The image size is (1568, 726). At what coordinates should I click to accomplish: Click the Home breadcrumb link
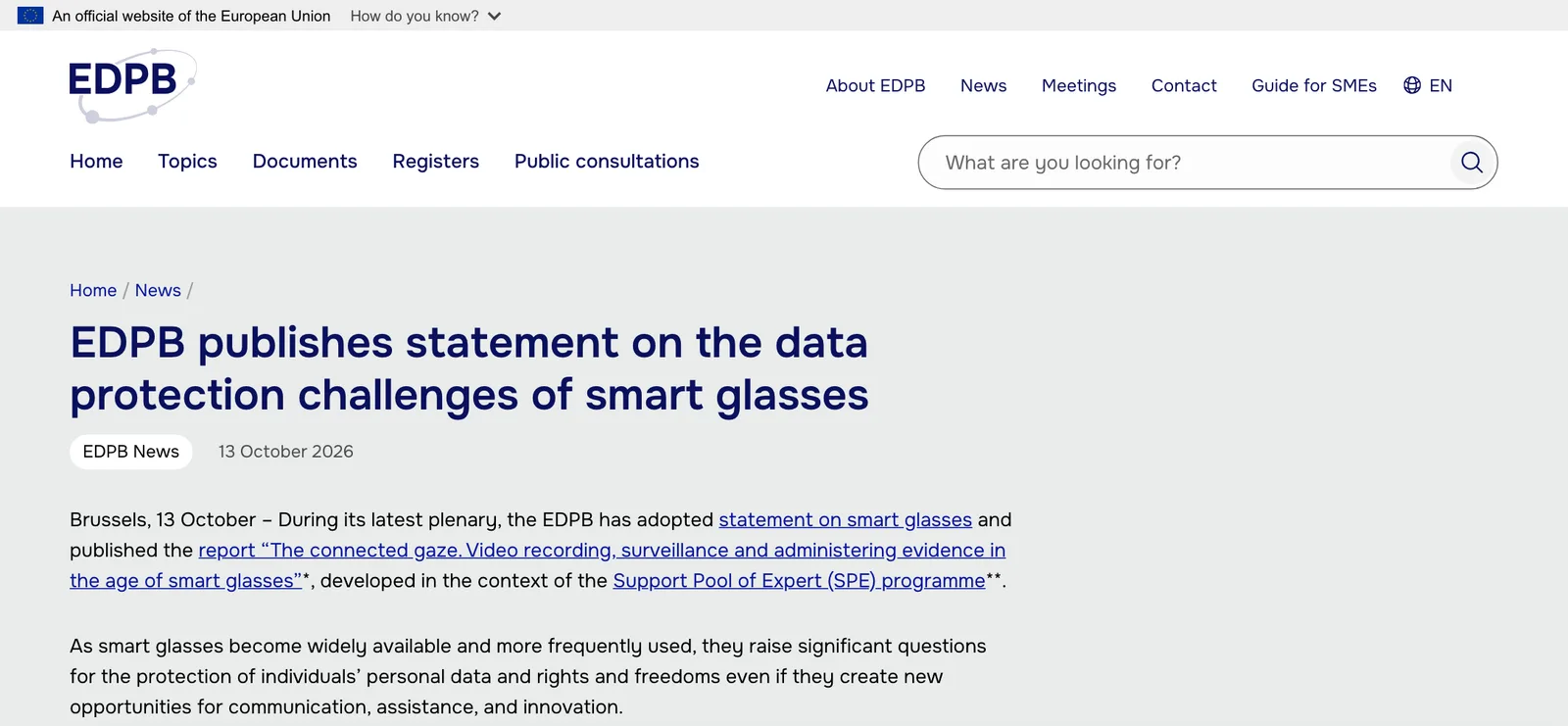[93, 290]
